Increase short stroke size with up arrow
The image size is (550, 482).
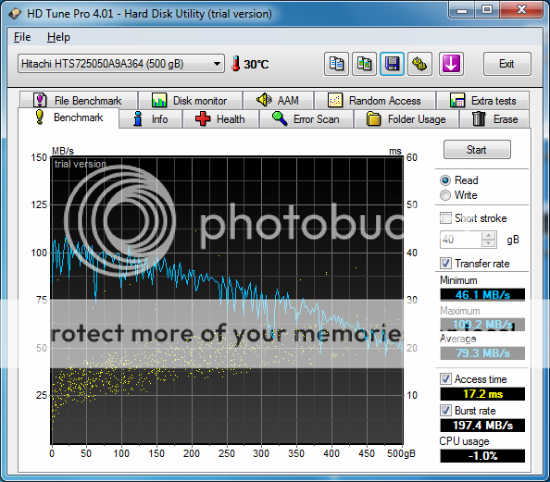(488, 236)
